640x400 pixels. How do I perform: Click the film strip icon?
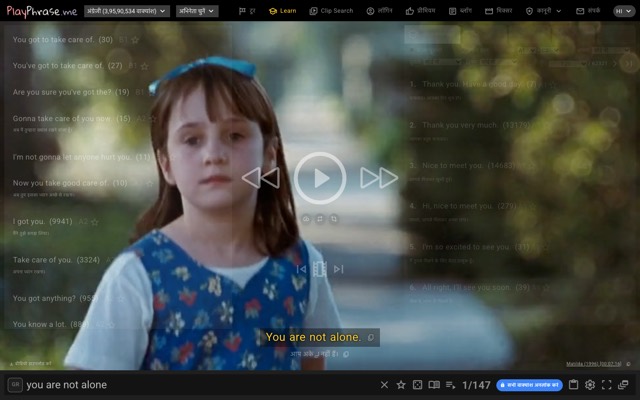(x=320, y=269)
